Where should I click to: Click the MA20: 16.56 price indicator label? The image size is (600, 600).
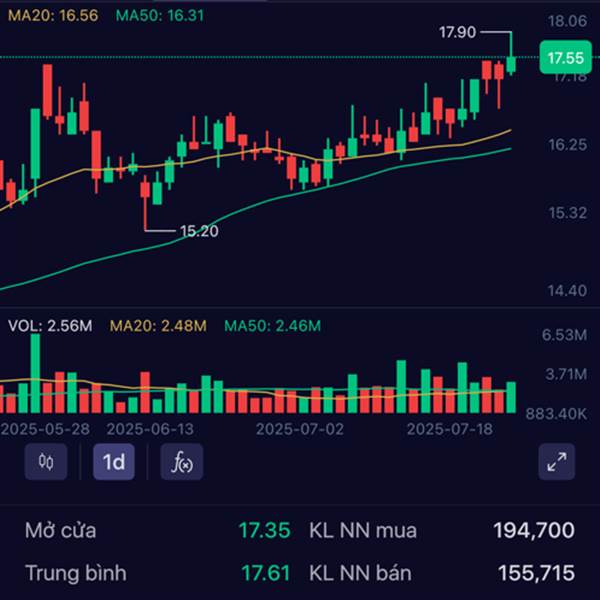(x=53, y=15)
